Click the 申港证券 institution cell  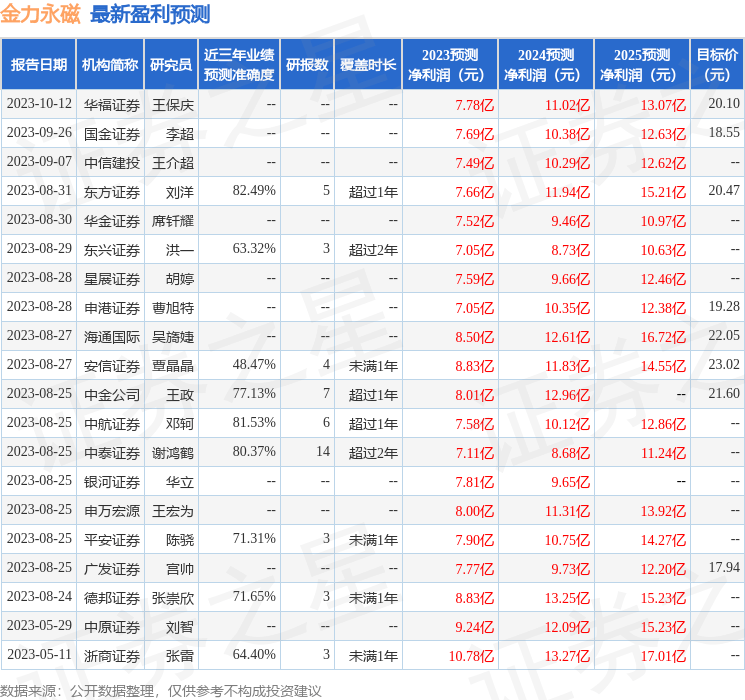(x=112, y=308)
